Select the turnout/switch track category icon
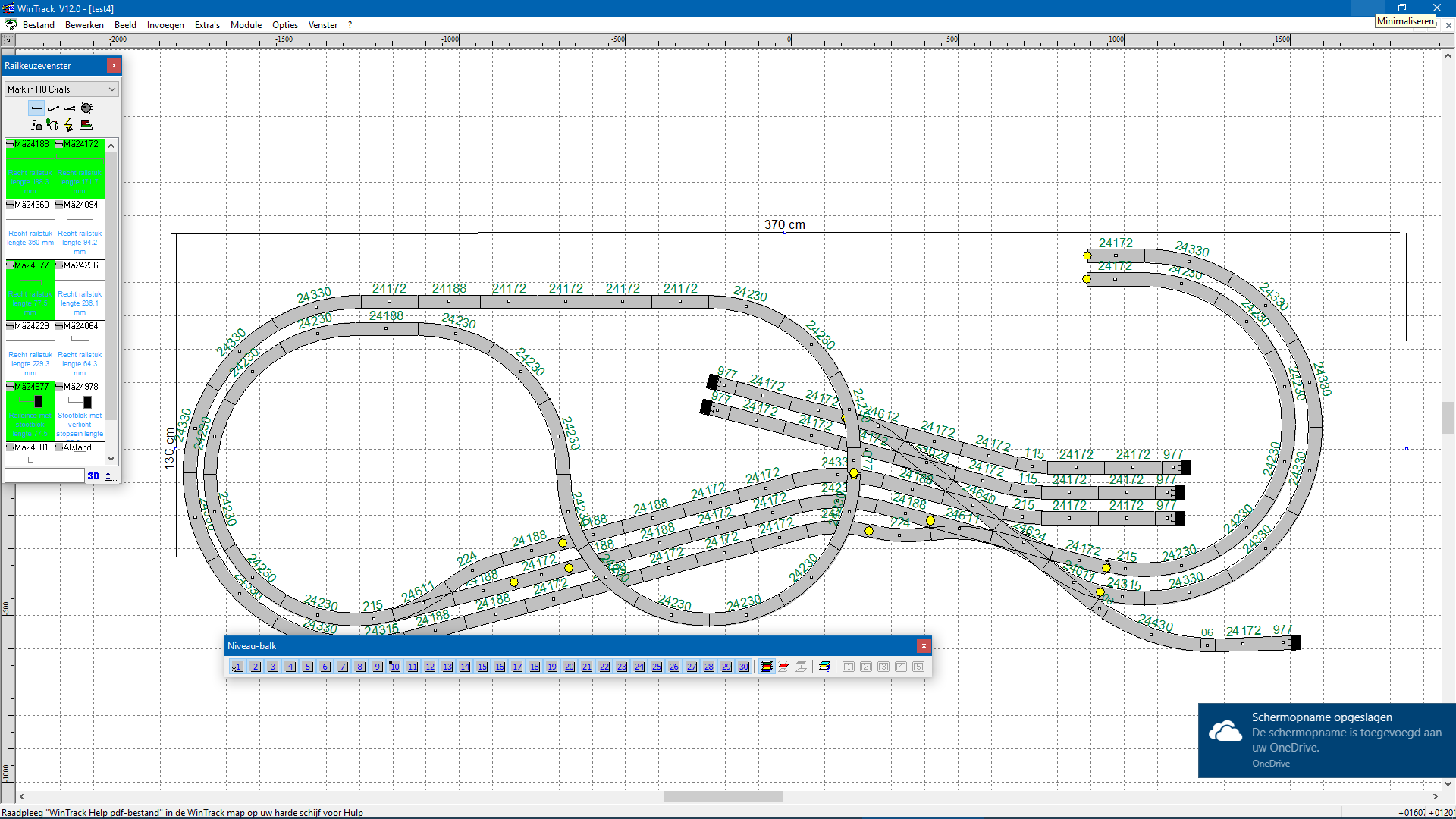The image size is (1456, 819). click(70, 108)
